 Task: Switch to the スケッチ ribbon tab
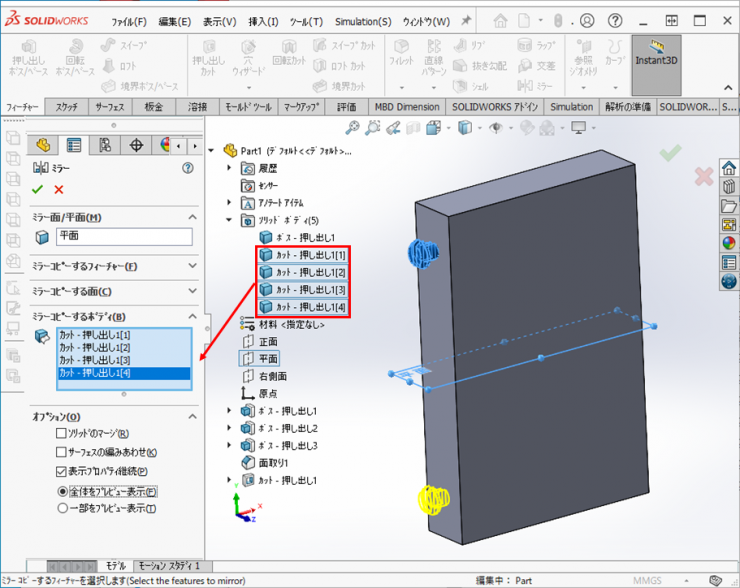click(67, 107)
